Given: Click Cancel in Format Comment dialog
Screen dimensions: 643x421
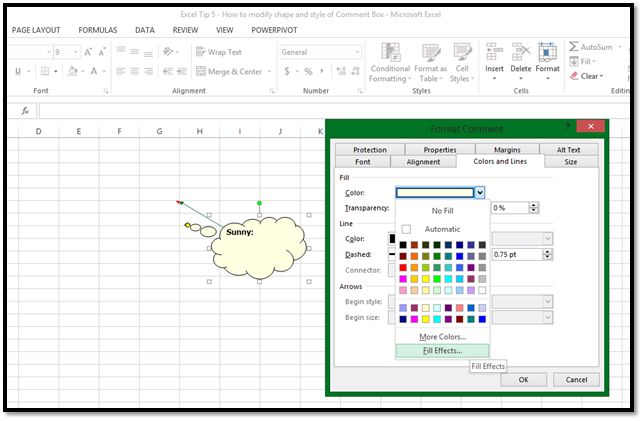Looking at the screenshot, I should (576, 380).
